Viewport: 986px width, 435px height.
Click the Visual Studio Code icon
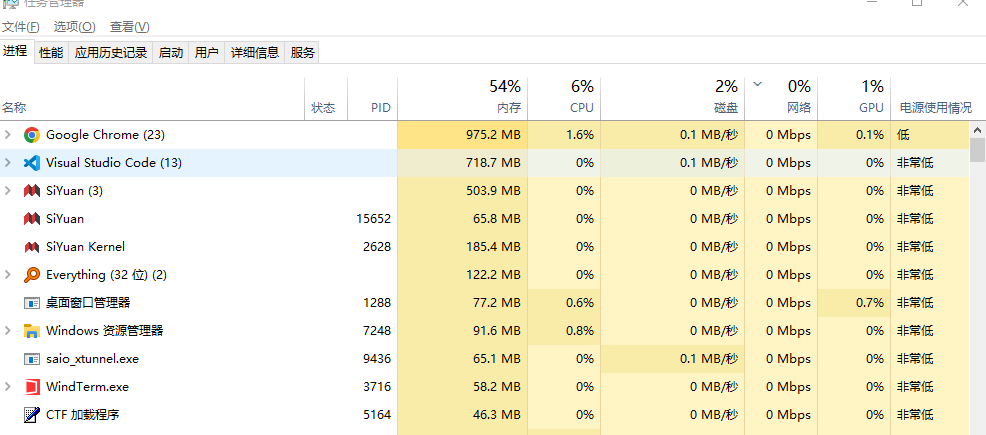31,163
